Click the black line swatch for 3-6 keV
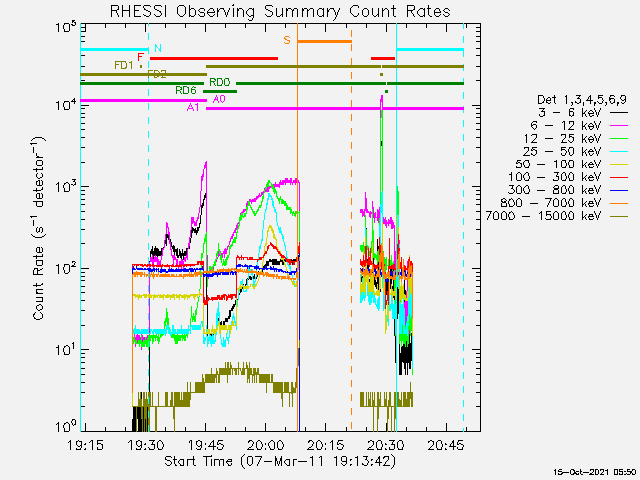640x480 pixels. coord(619,113)
